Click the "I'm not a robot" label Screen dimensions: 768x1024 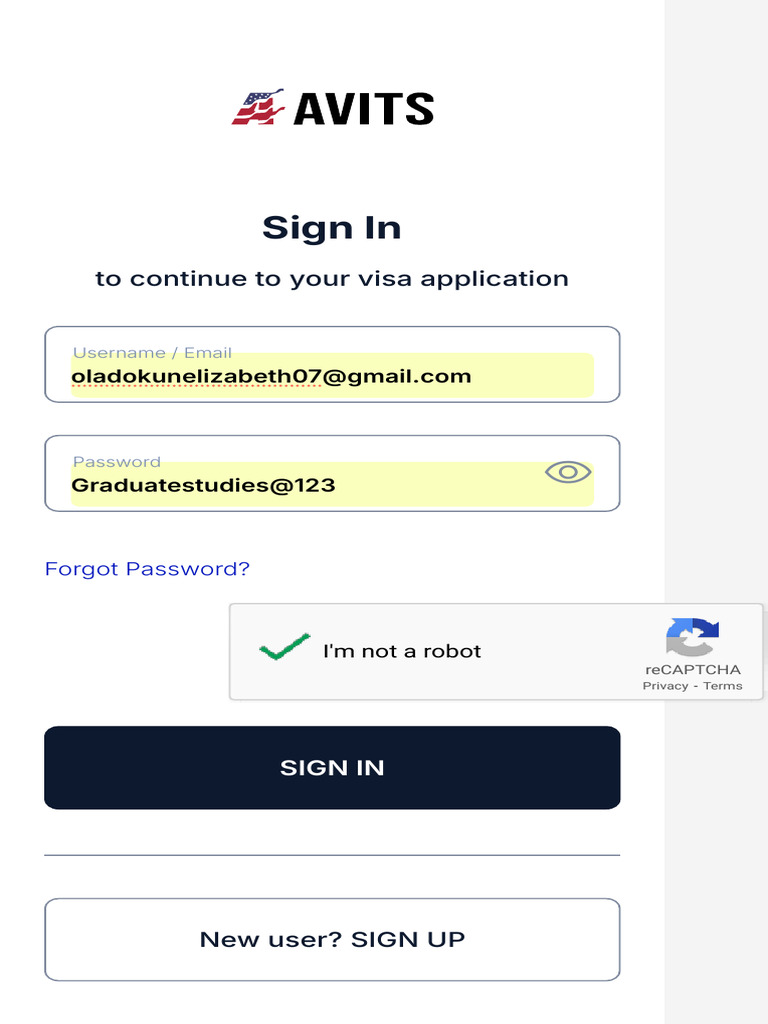pos(402,651)
